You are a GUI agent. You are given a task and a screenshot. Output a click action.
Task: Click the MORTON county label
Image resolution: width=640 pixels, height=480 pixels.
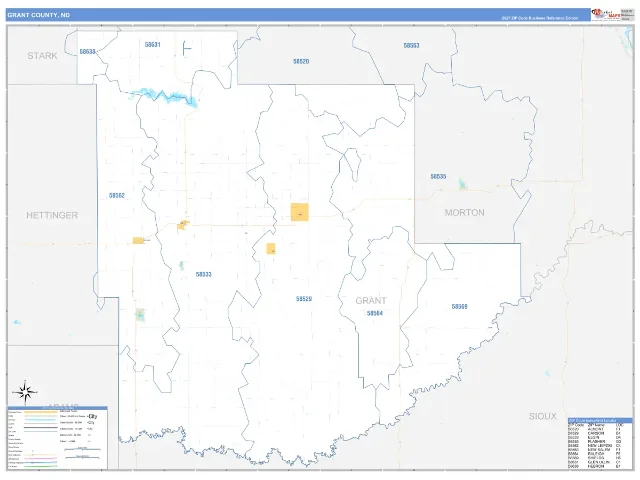click(x=464, y=212)
